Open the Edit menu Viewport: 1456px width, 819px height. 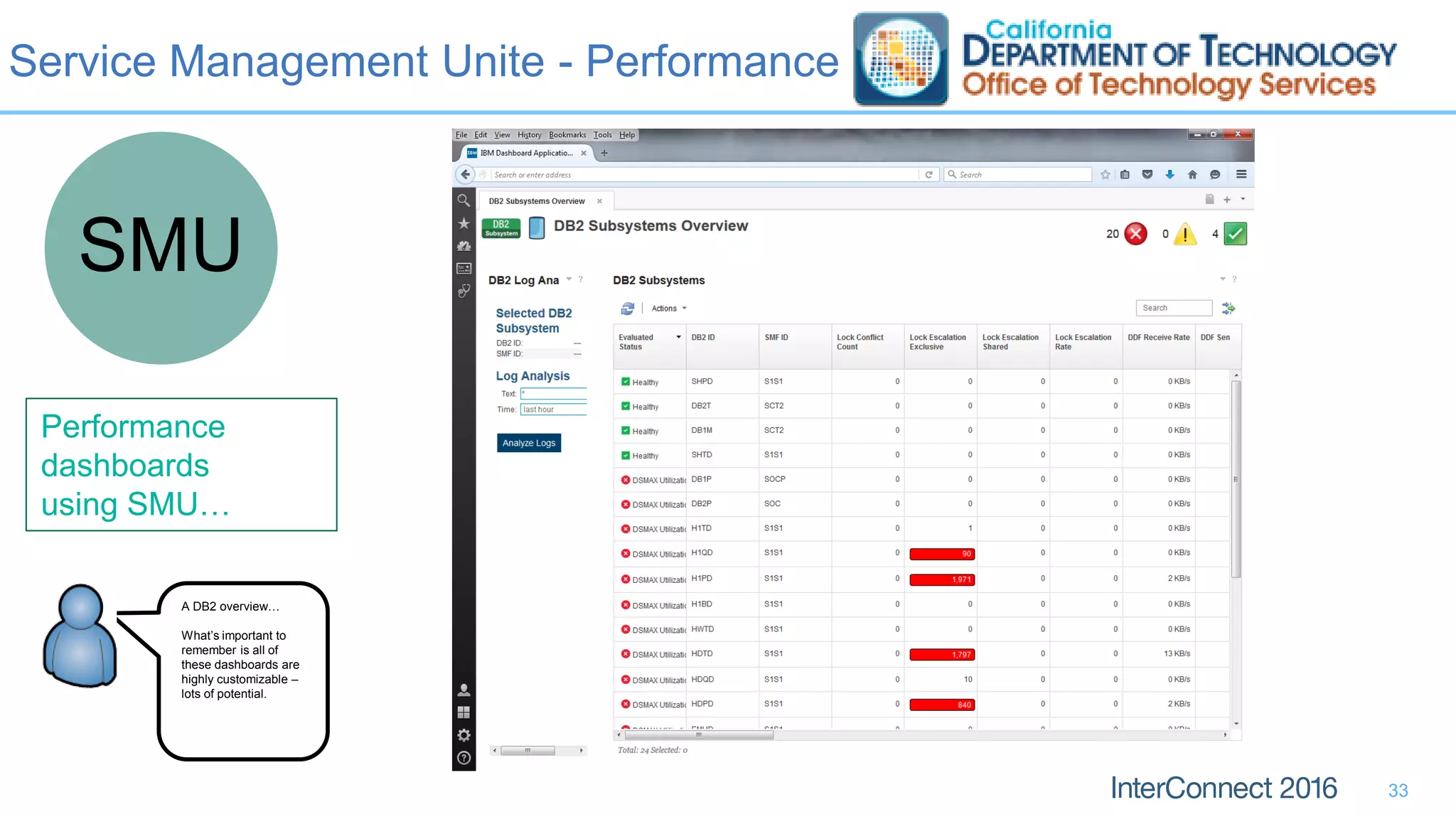point(481,135)
